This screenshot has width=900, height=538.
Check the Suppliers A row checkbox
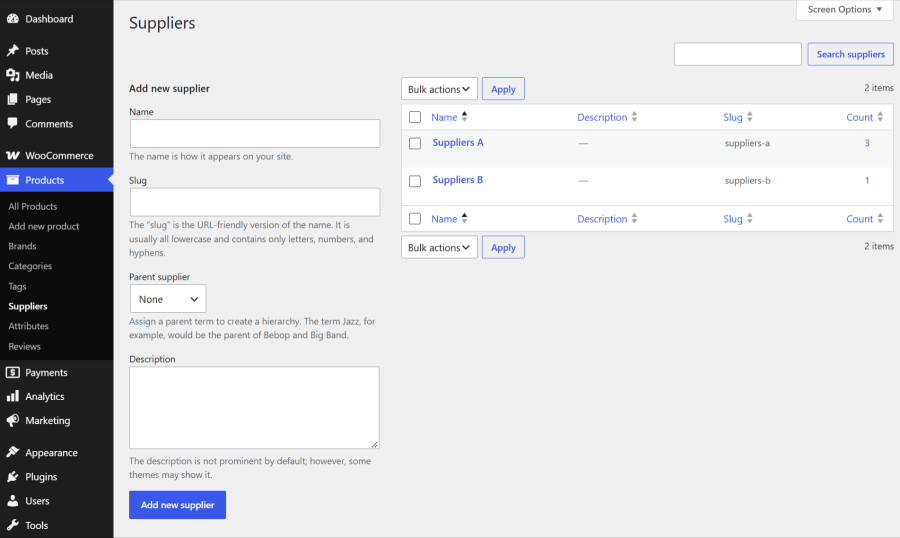(414, 143)
